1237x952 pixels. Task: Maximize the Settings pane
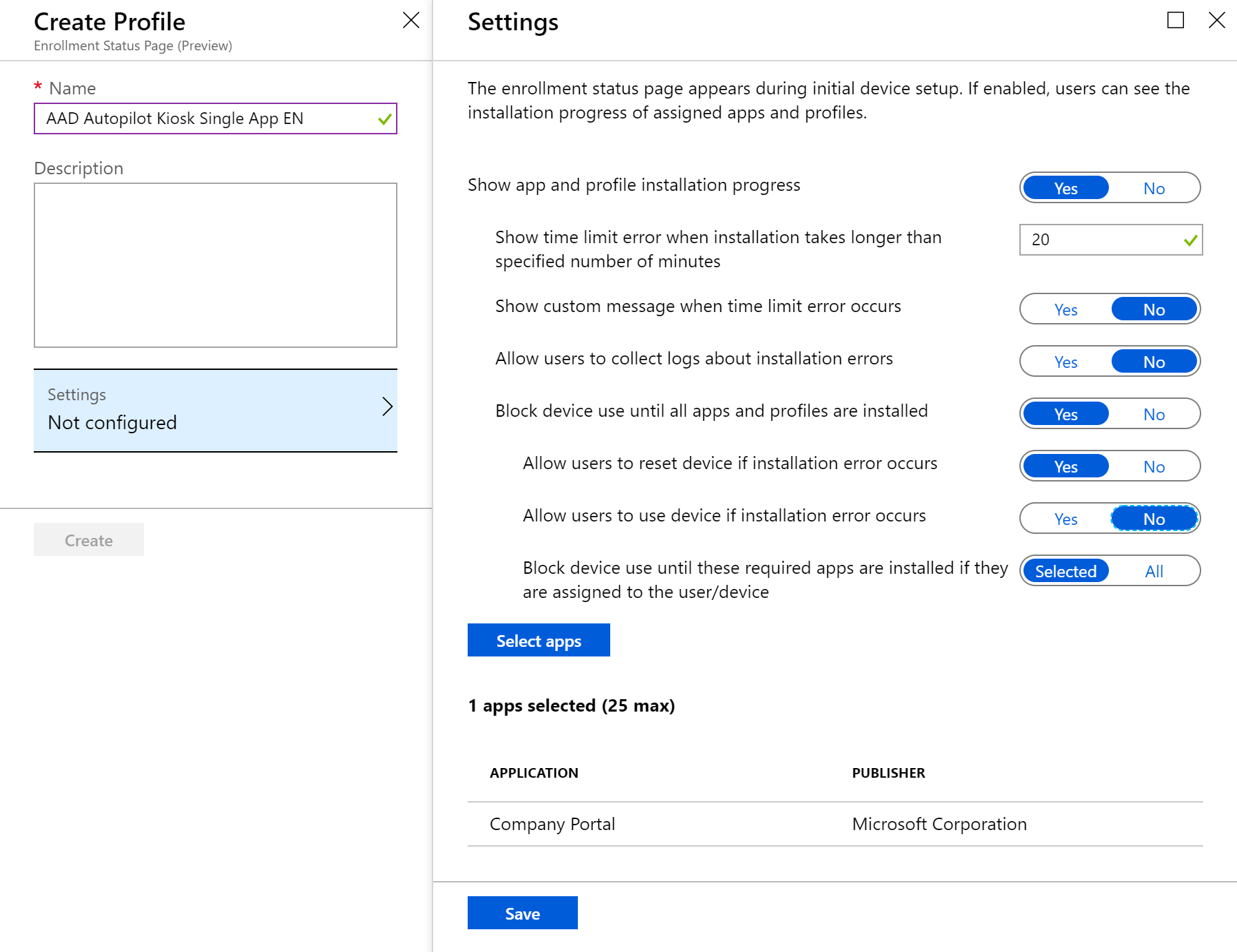[1175, 21]
